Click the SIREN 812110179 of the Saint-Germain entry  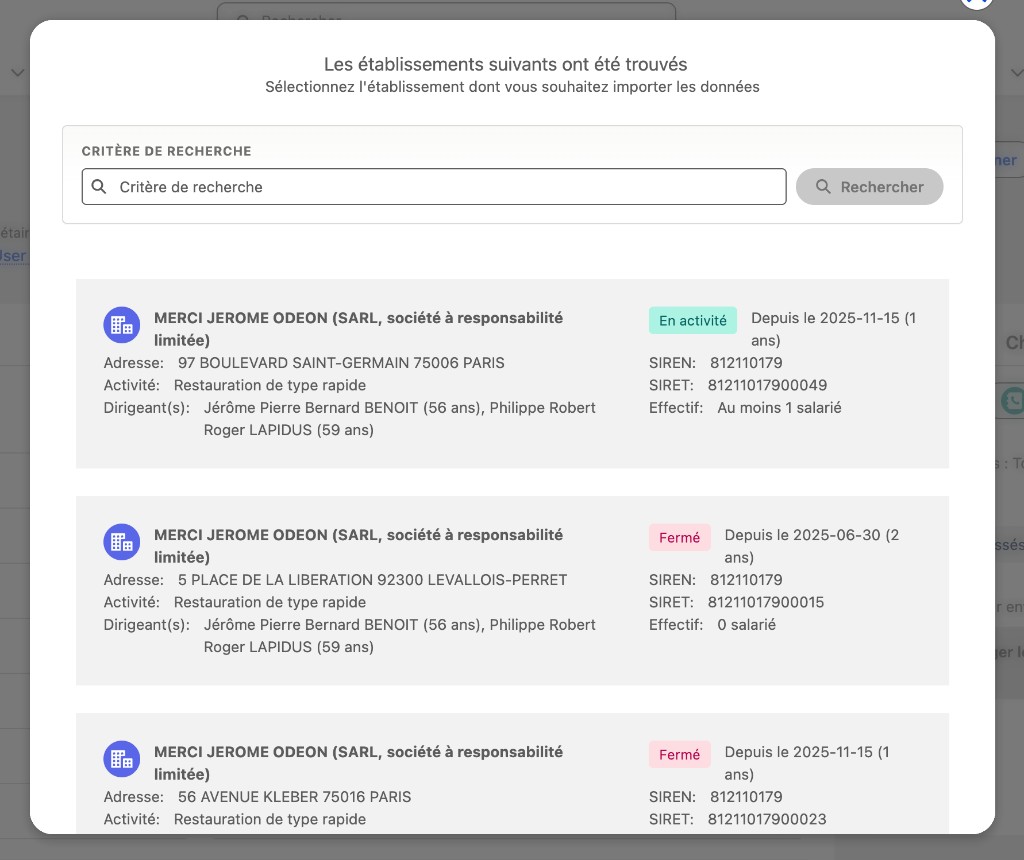click(x=746, y=363)
